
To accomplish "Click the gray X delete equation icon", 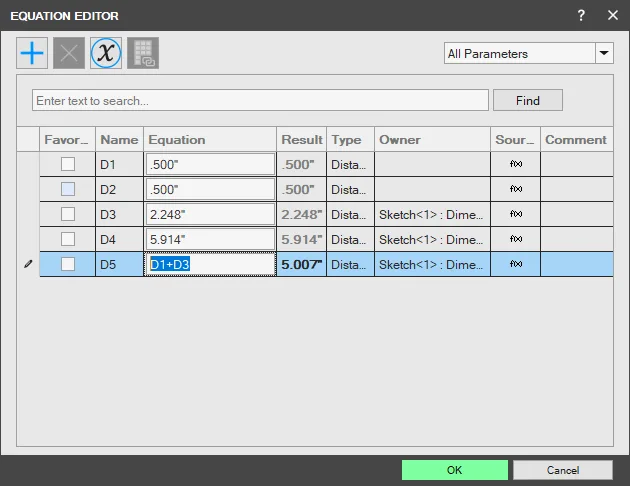I will (69, 53).
